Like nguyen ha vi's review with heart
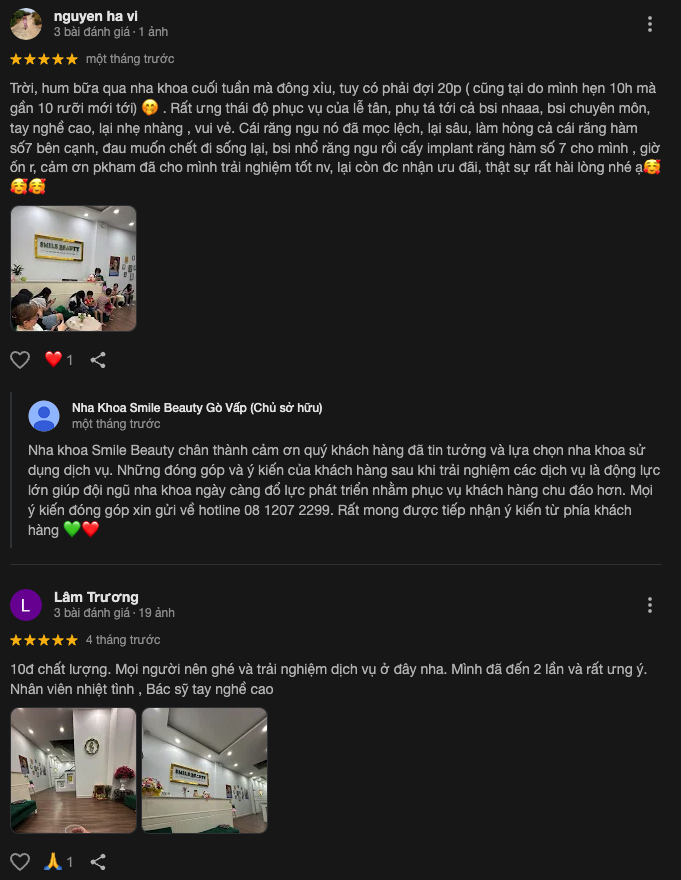This screenshot has height=880, width=681. (20, 360)
